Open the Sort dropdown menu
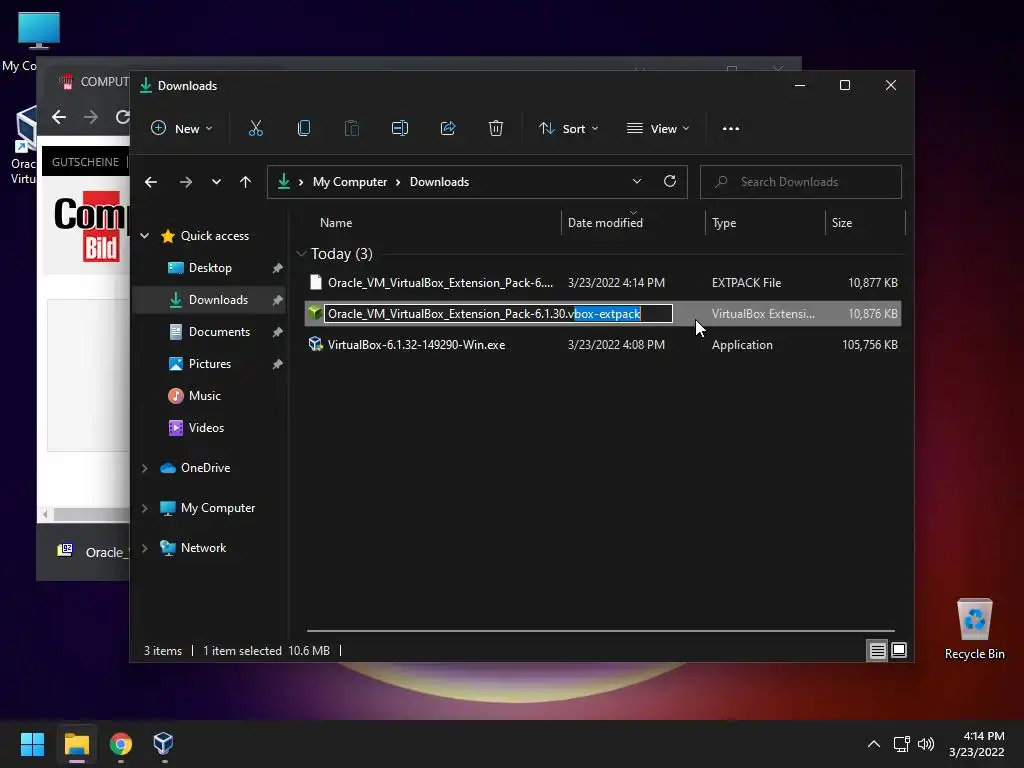1024x768 pixels. [568, 129]
